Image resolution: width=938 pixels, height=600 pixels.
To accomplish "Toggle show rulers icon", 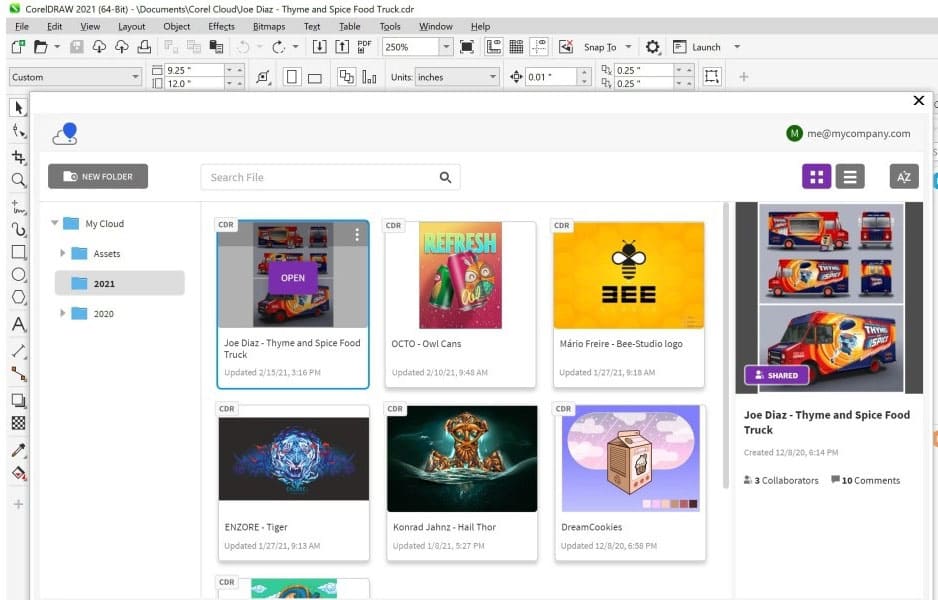I will (494, 47).
